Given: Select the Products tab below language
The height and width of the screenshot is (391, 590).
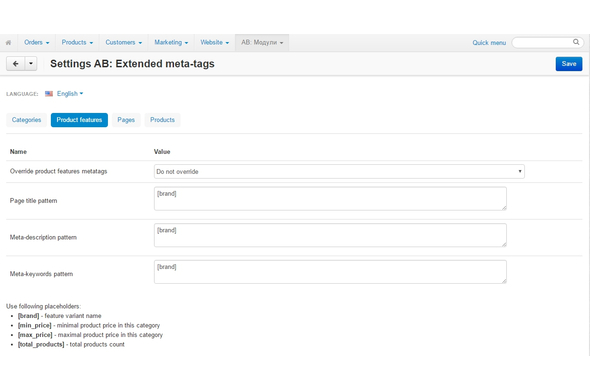Looking at the screenshot, I should coord(162,120).
